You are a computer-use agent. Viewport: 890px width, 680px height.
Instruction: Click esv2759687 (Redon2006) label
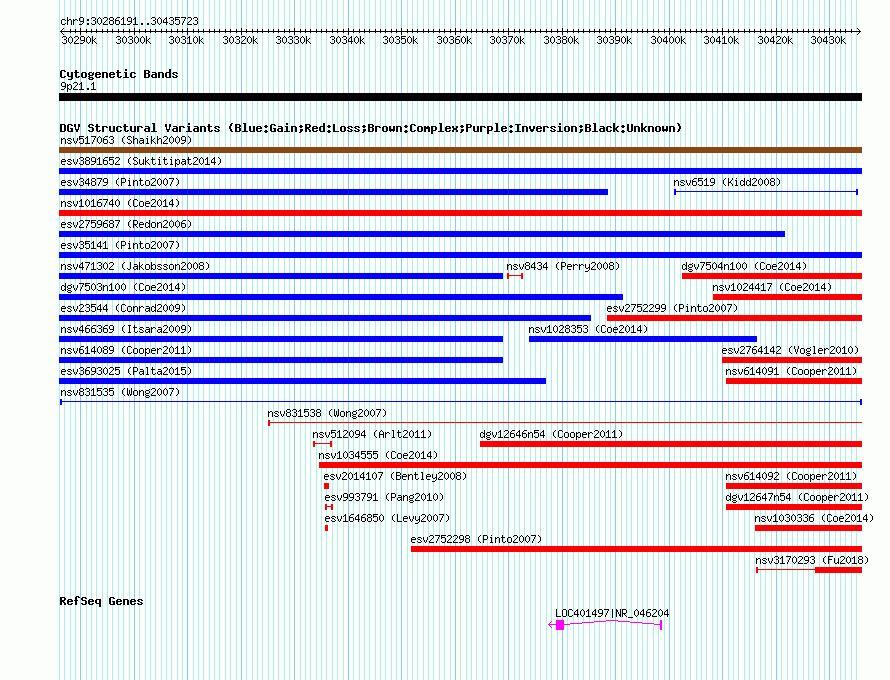point(126,224)
